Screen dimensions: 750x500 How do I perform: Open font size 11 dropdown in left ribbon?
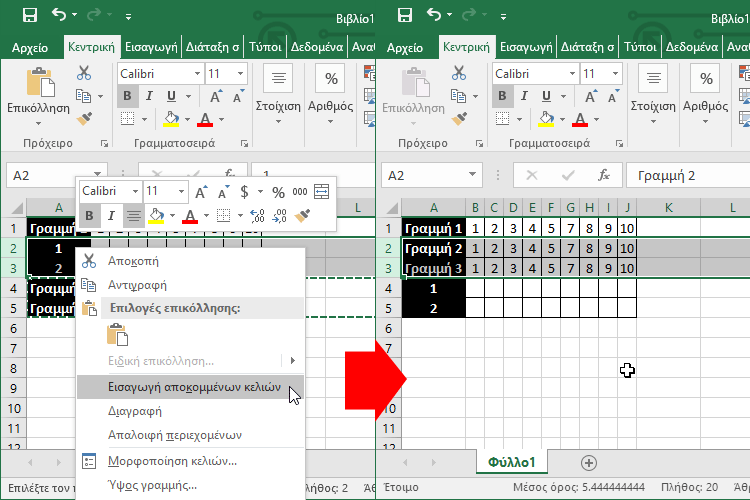tap(240, 74)
